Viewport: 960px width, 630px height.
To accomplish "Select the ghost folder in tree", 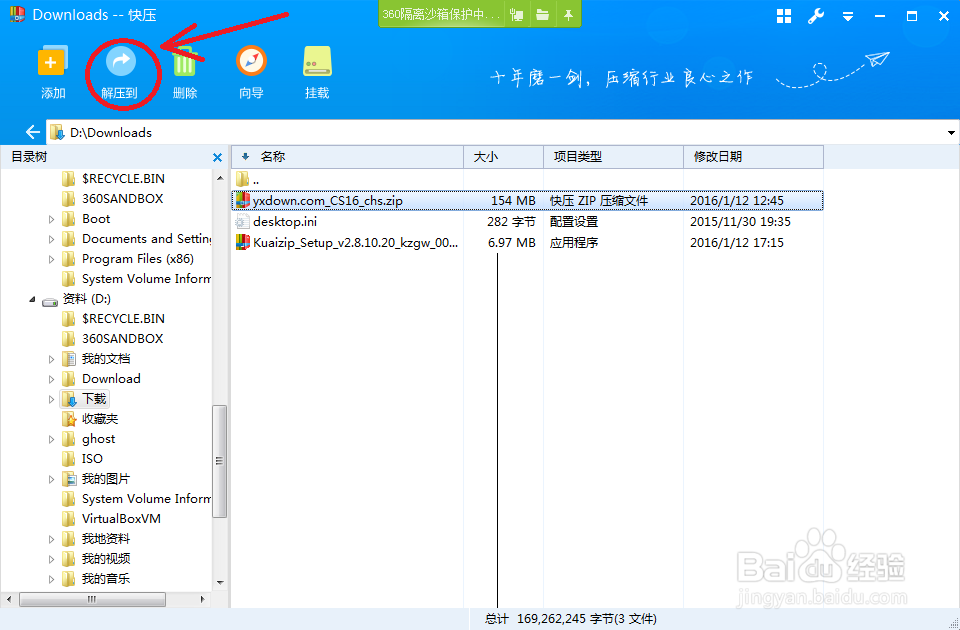I will tap(88, 439).
